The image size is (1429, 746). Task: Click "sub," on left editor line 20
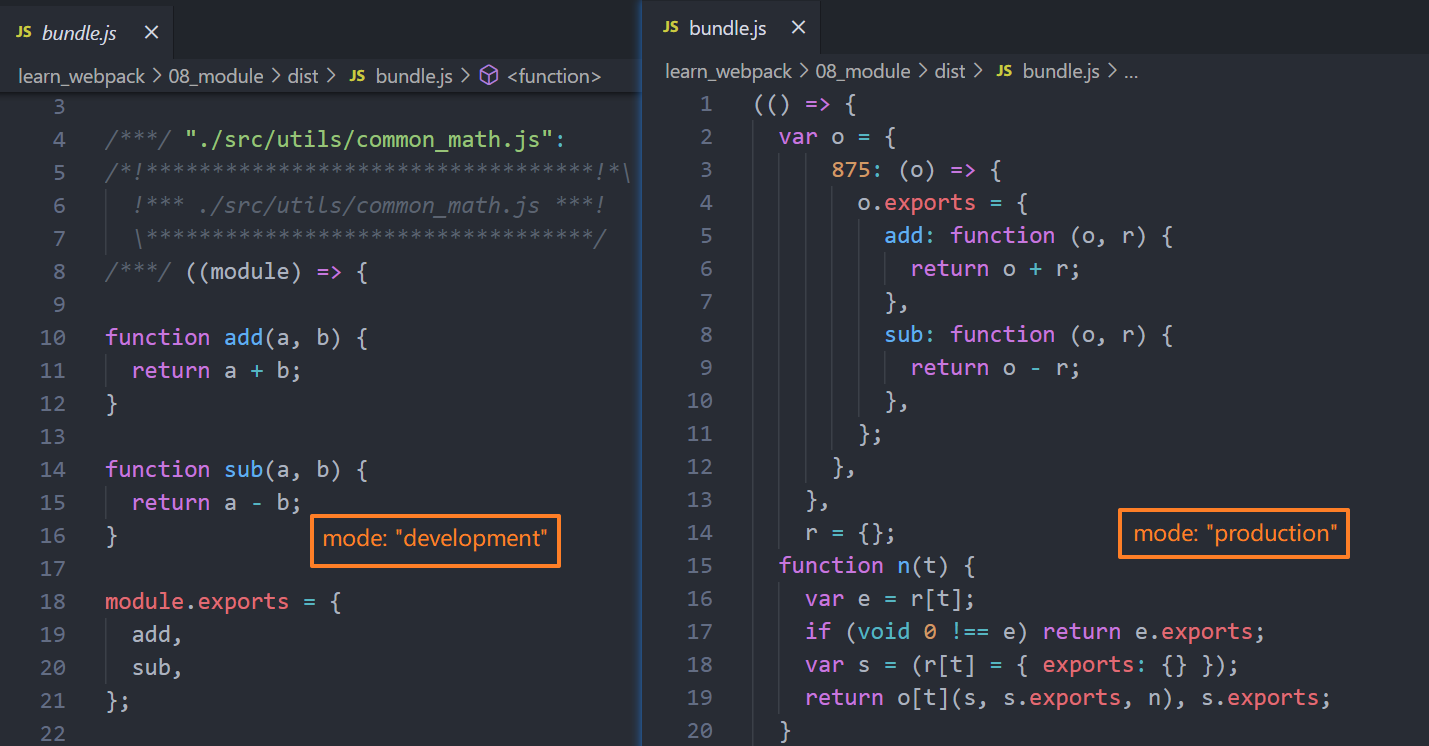[158, 667]
